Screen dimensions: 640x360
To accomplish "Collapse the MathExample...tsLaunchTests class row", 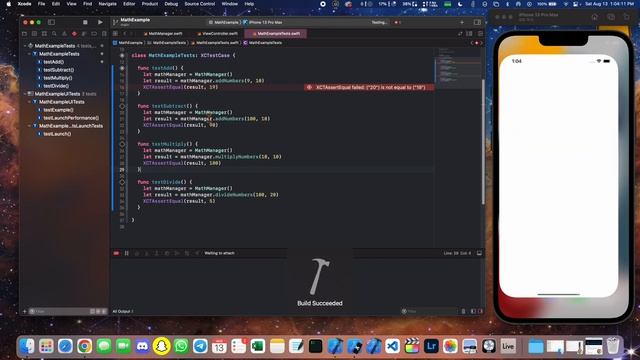I will click(x=30, y=126).
